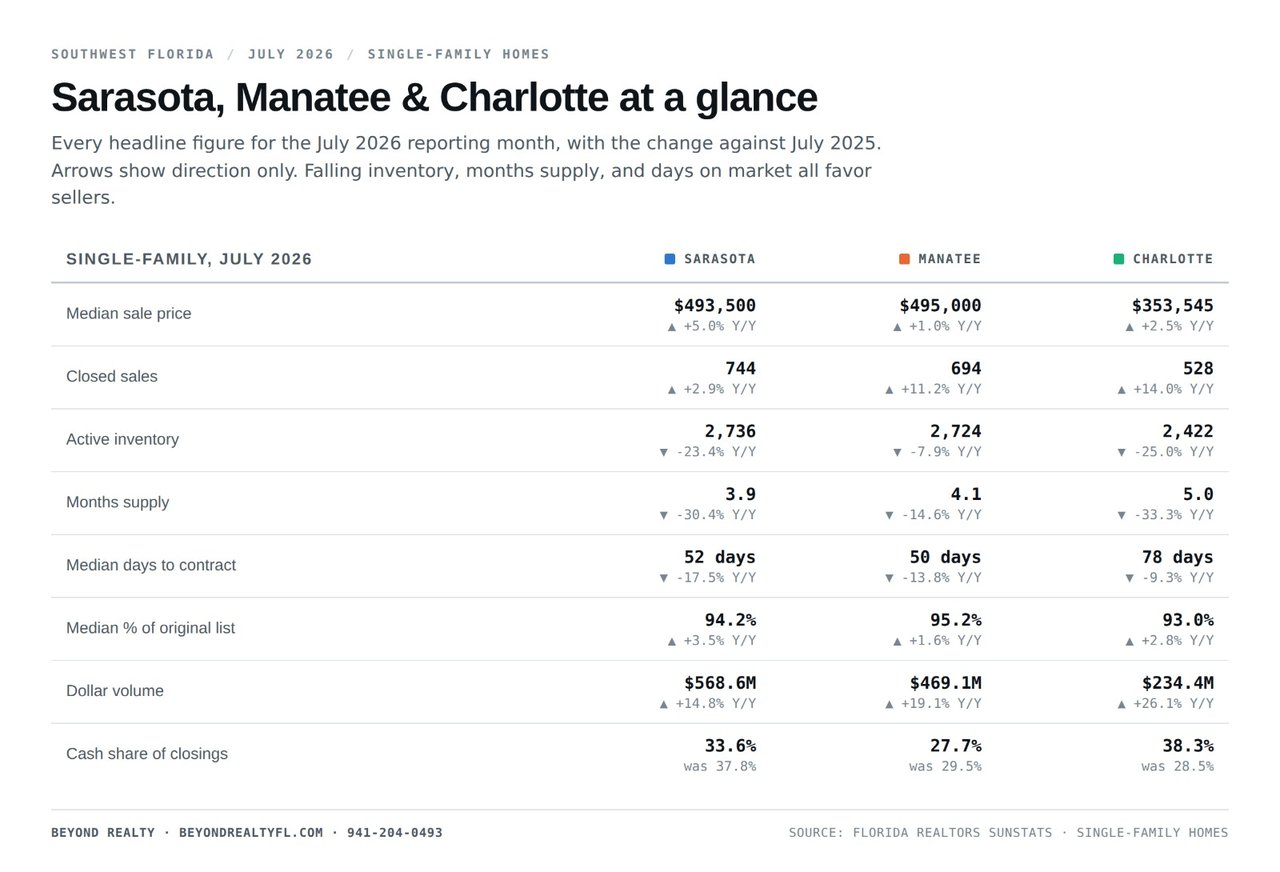Click up arrow beside Charlotte +14.0% Y/Y
The image size is (1280, 872).
click(x=1122, y=390)
